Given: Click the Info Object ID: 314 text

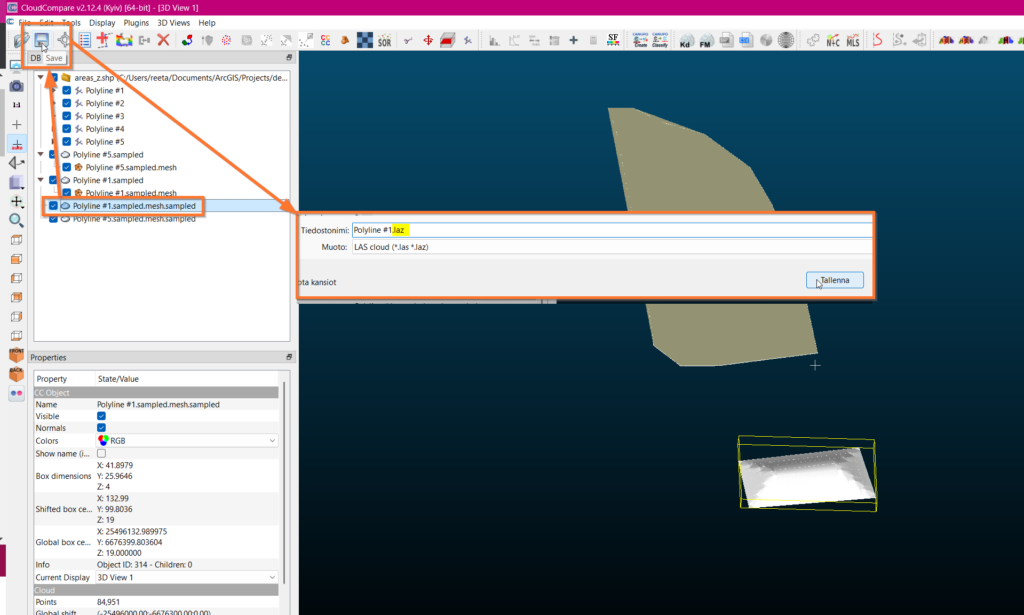Looking at the screenshot, I should pyautogui.click(x=144, y=565).
